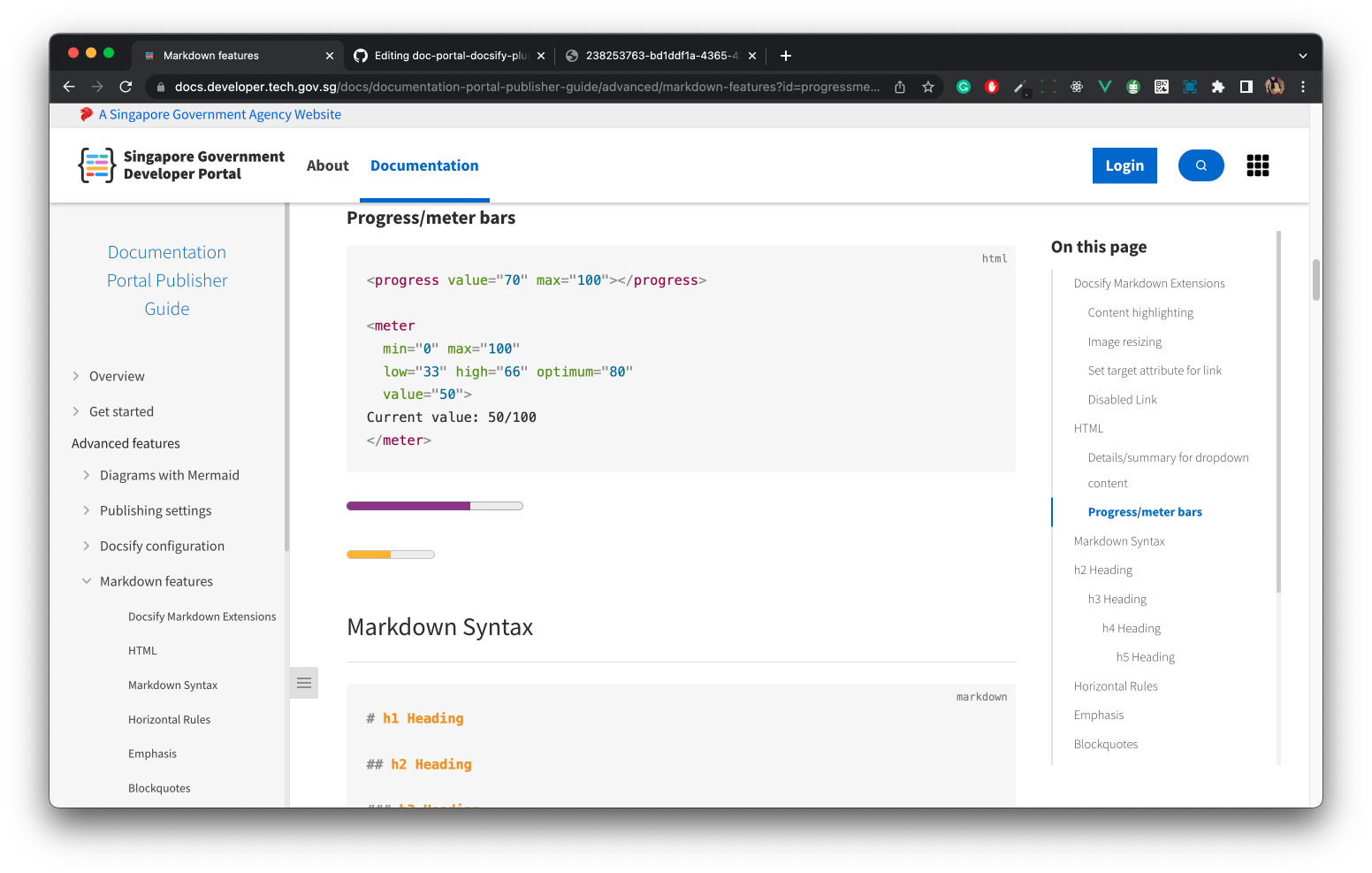The image size is (1372, 873).
Task: Reload the current page
Action: coord(126,87)
